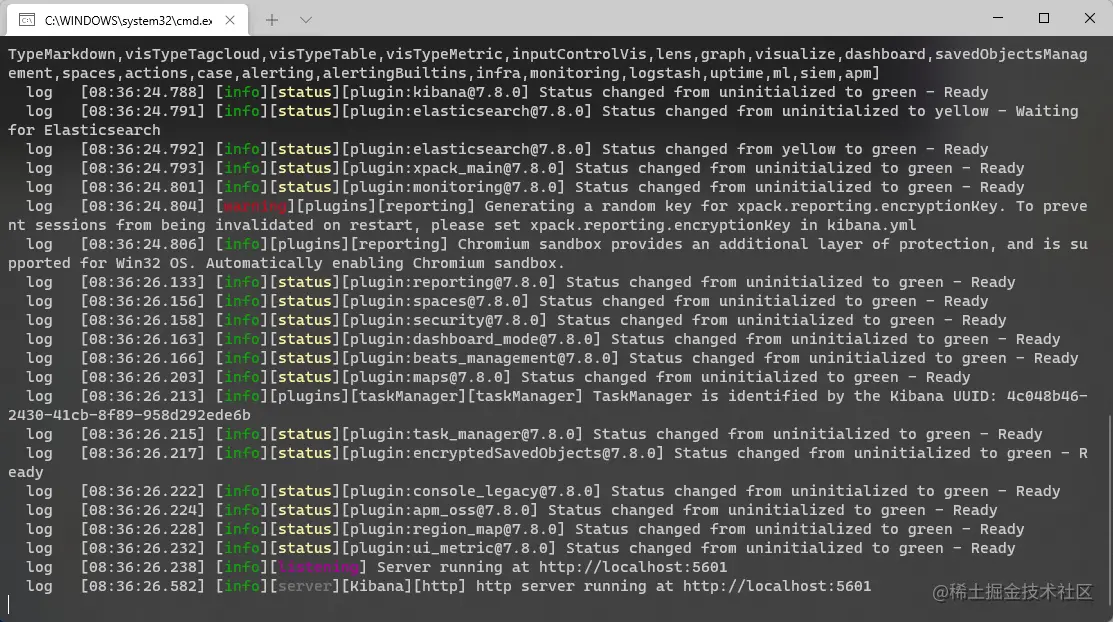The image size is (1113, 622).
Task: Minimize the terminal window
Action: click(x=998, y=18)
